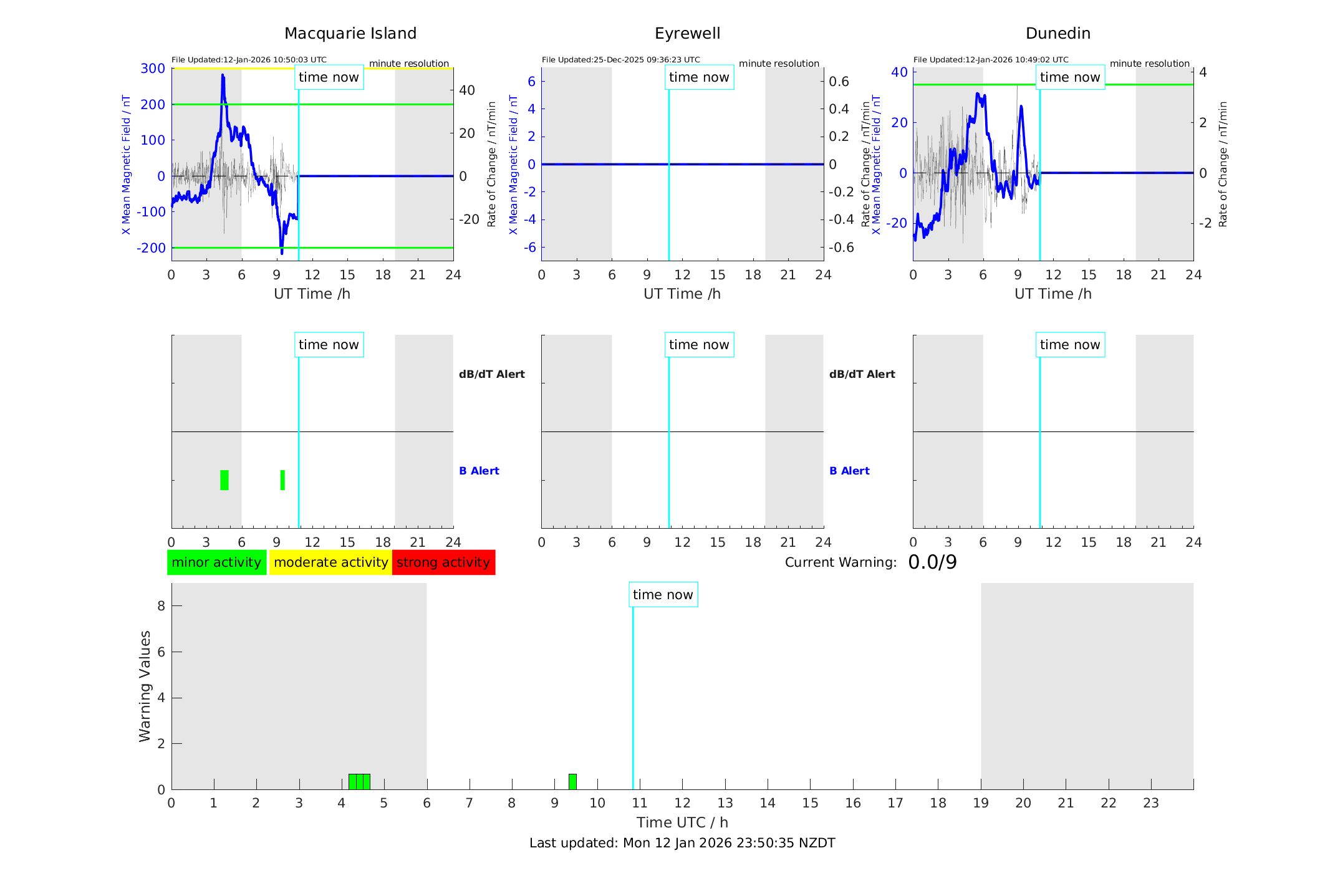The width and height of the screenshot is (1320, 896).
Task: Click green warning bars near hour 4 in bottom chart
Action: pyautogui.click(x=359, y=782)
